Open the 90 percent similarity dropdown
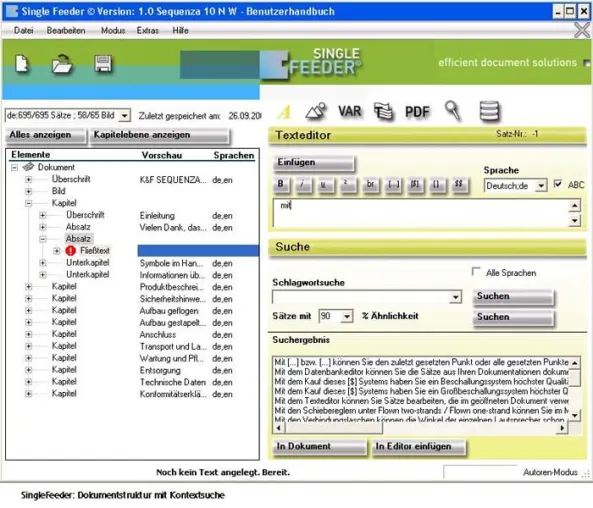Screen dimensions: 593x508 pyautogui.click(x=346, y=316)
